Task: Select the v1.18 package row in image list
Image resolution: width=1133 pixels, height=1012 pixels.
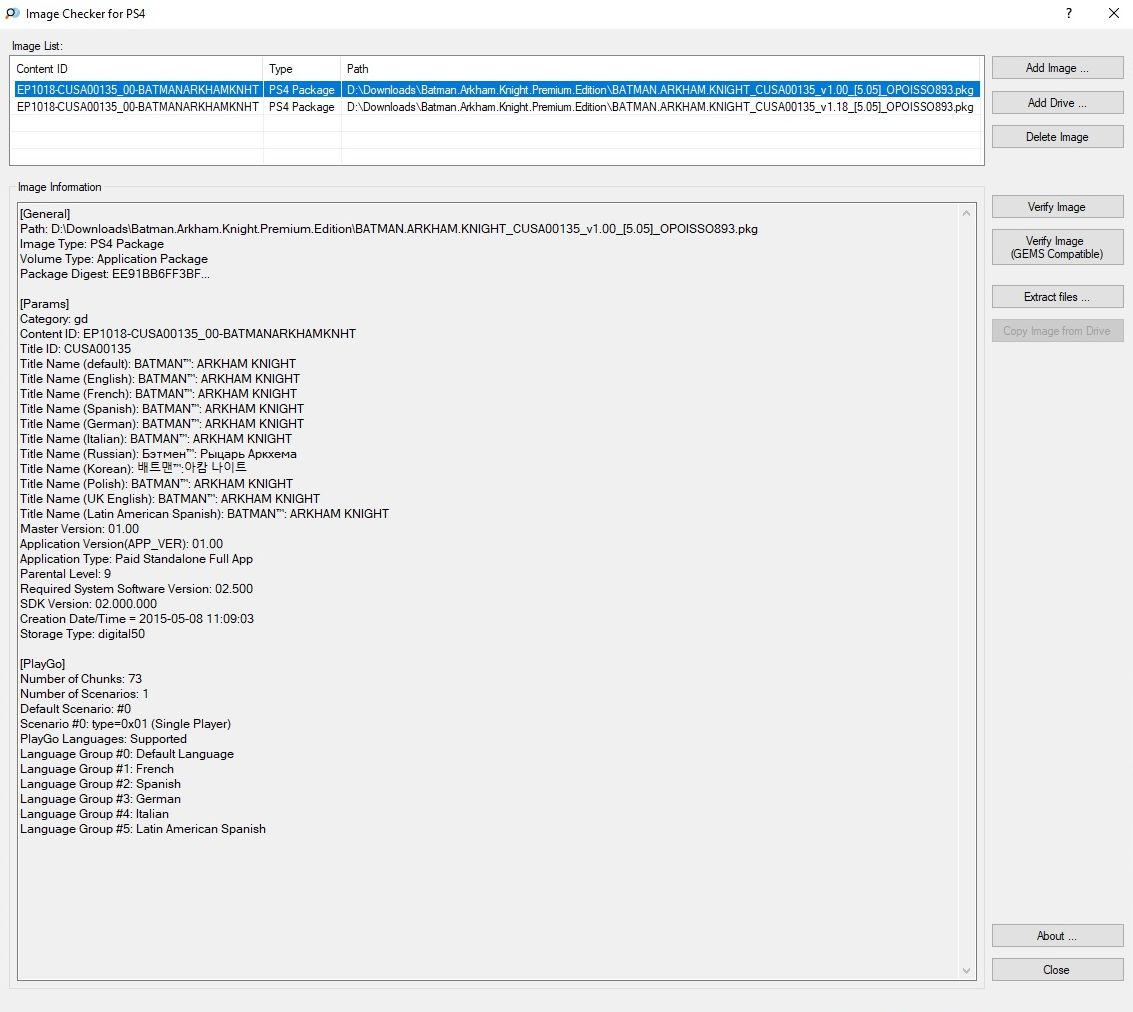Action: [x=496, y=107]
